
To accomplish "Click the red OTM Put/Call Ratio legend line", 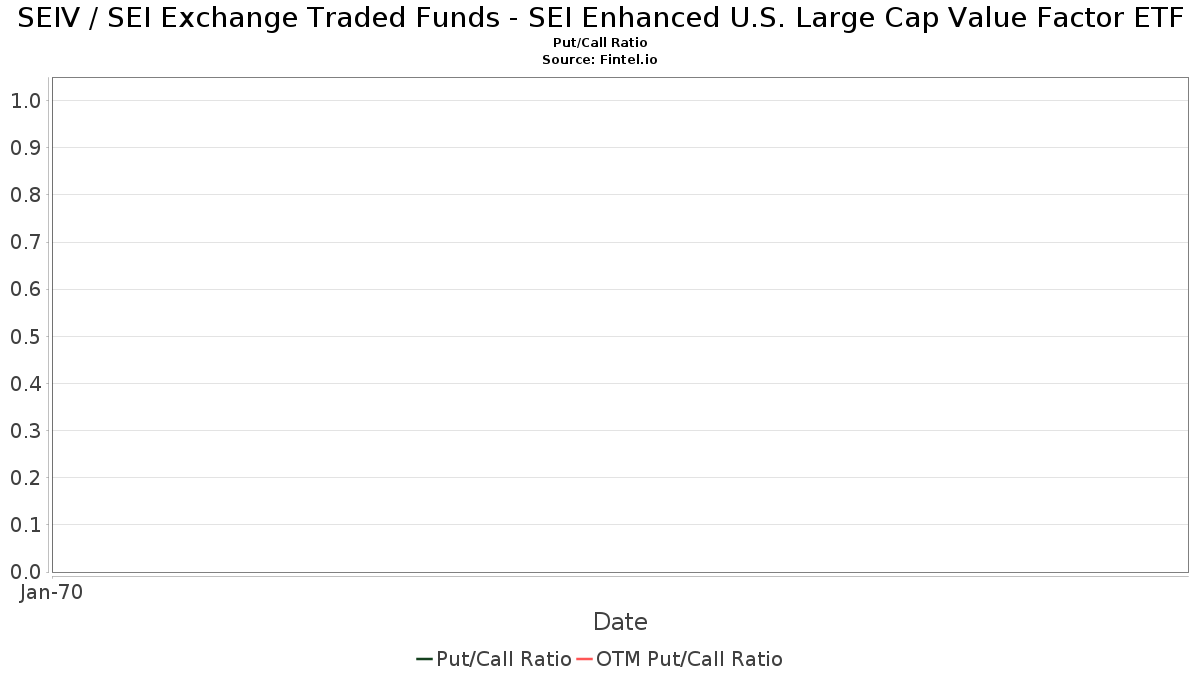I will click(x=585, y=659).
